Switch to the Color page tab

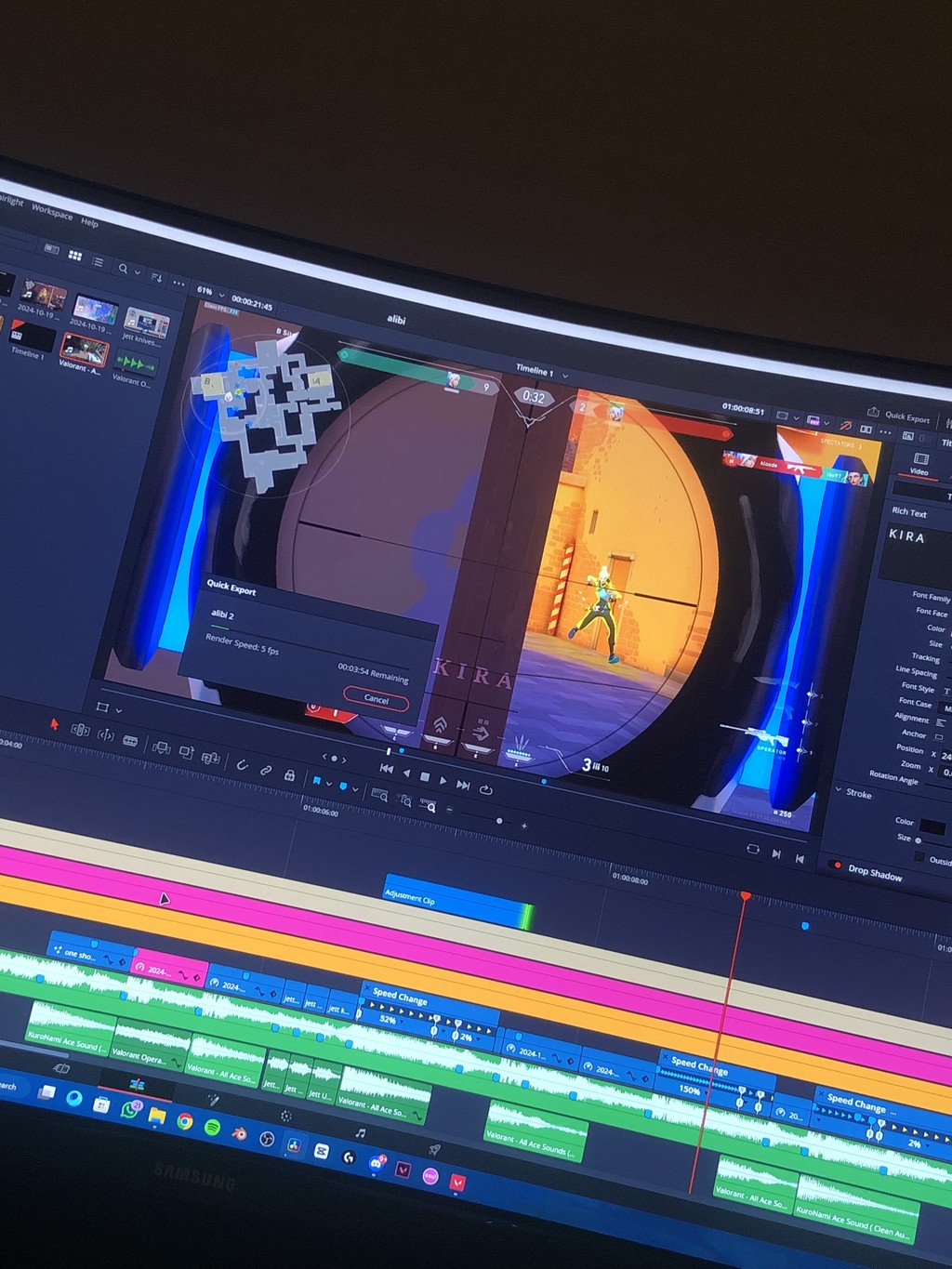285,1115
